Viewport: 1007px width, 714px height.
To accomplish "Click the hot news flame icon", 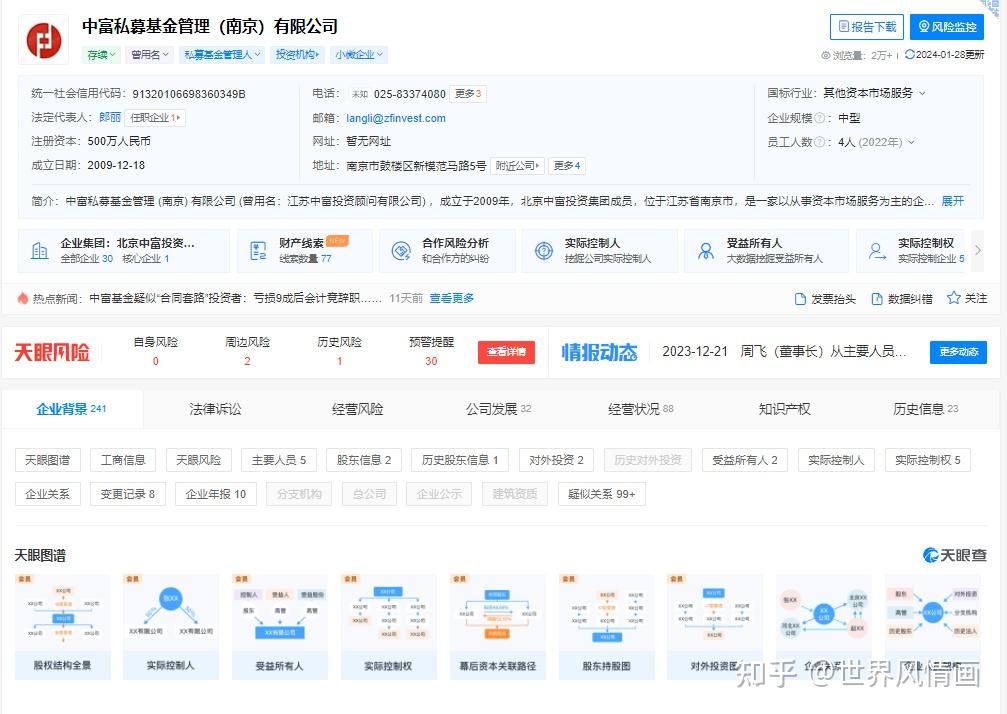I will coord(22,298).
